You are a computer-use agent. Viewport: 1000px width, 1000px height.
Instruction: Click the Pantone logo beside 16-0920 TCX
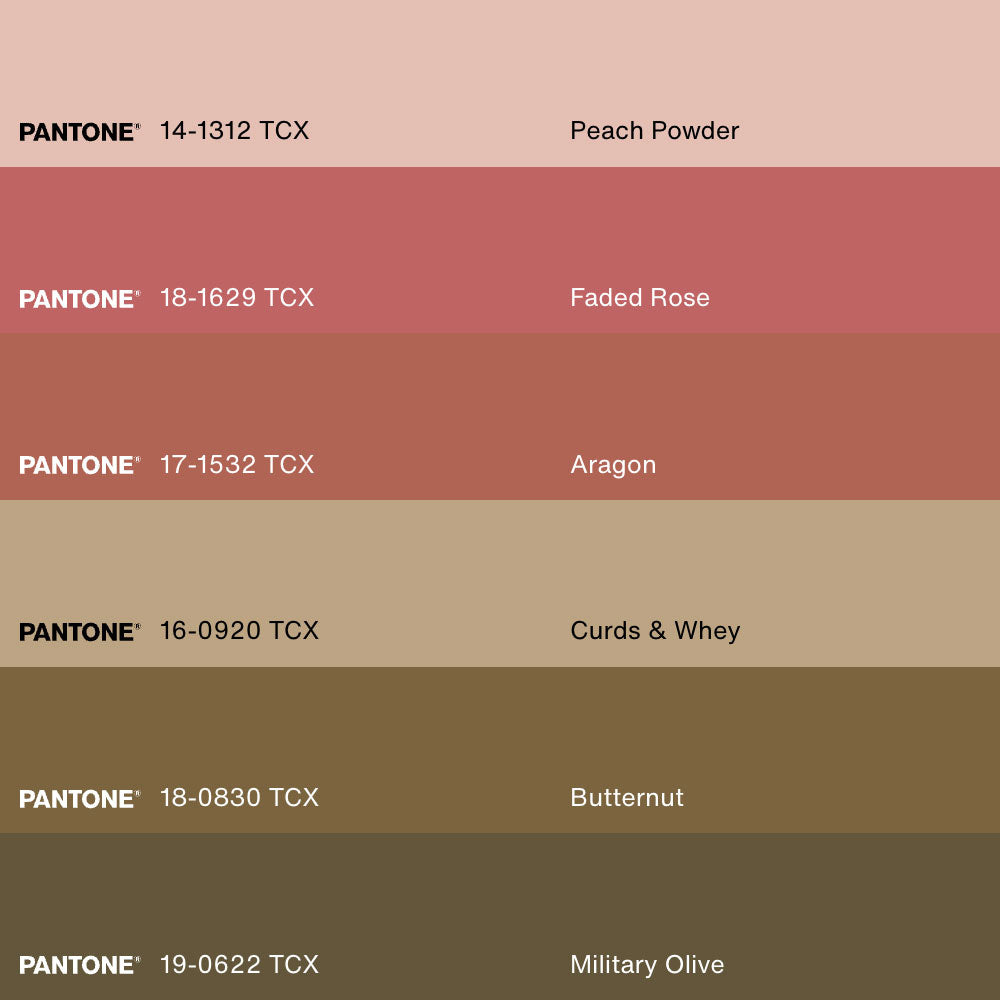click(x=79, y=632)
